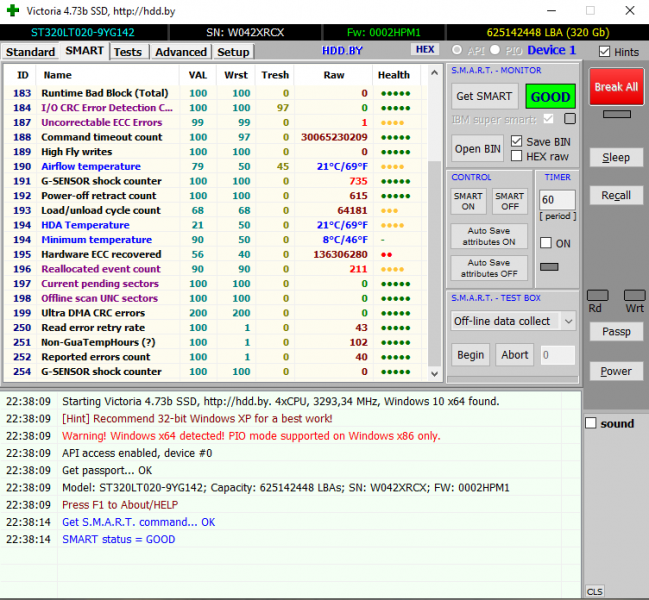The image size is (649, 600).
Task: Click the green GOOD status indicator
Action: coord(550,97)
